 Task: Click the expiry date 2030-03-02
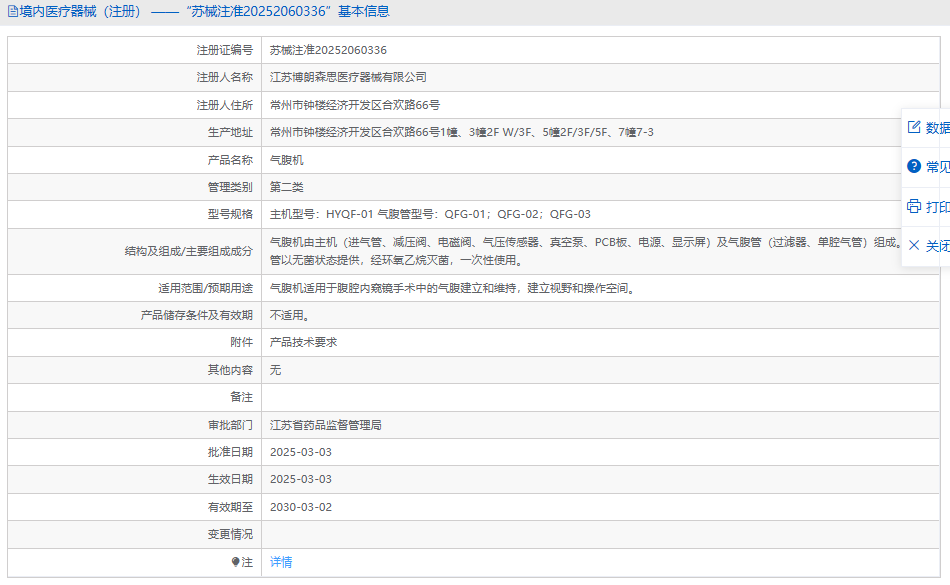[x=300, y=507]
